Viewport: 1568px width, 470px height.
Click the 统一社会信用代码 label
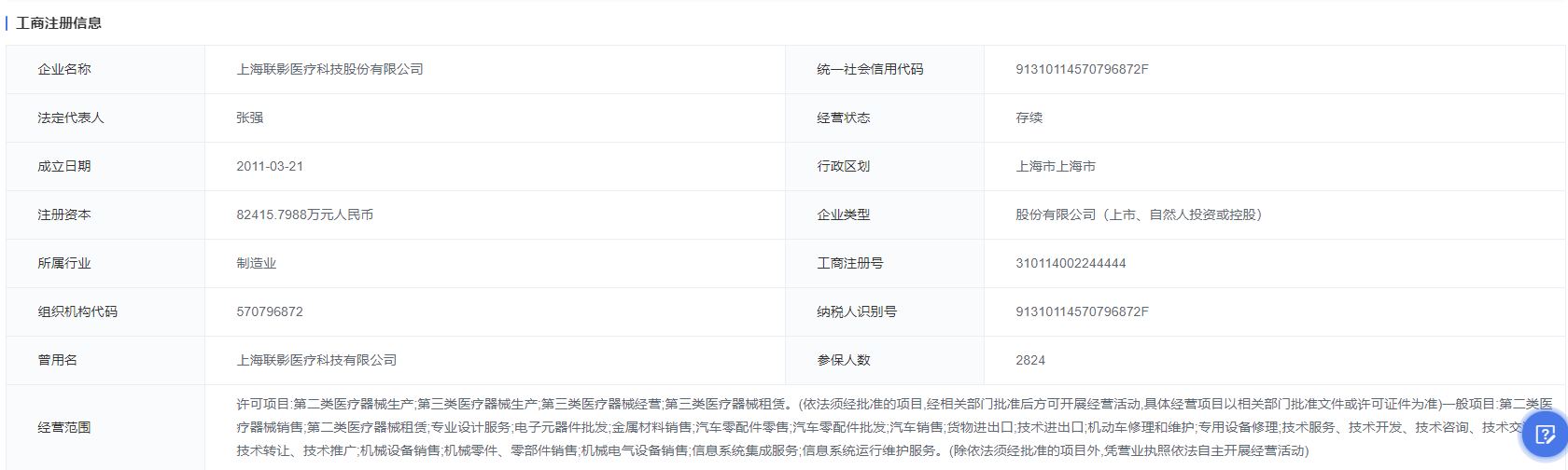(x=870, y=69)
